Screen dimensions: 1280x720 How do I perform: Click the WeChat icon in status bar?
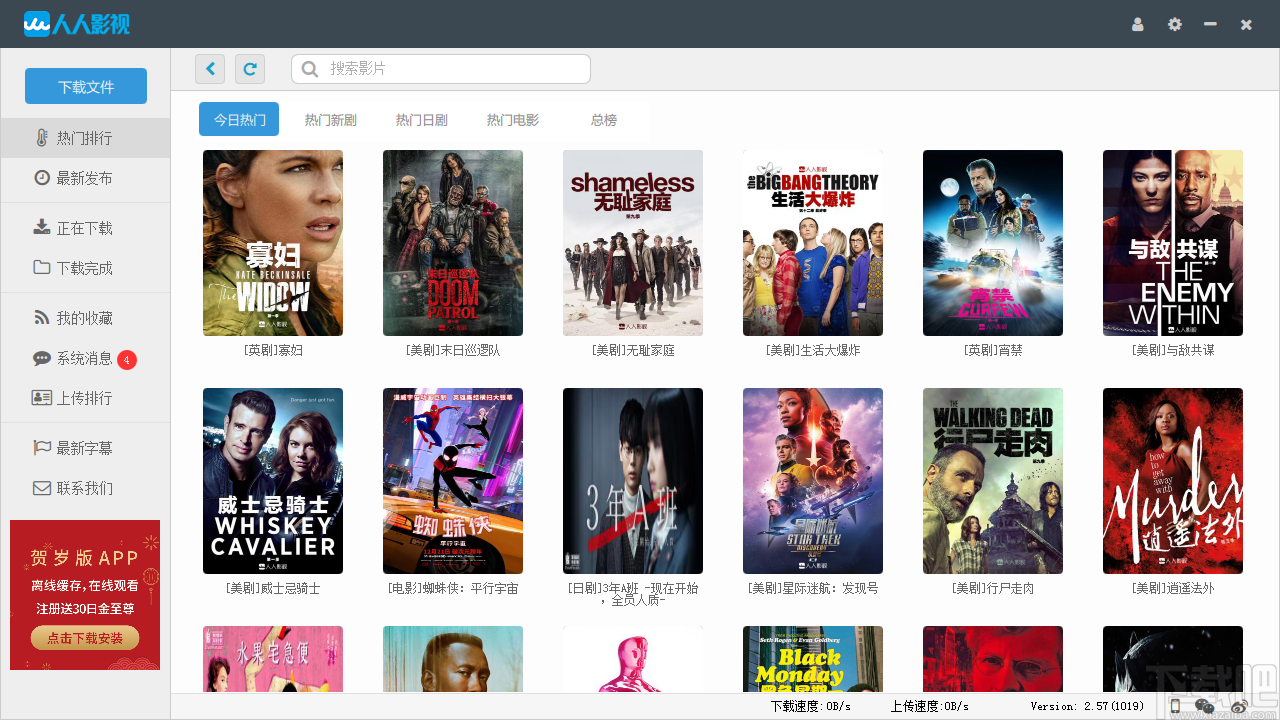pyautogui.click(x=1205, y=707)
